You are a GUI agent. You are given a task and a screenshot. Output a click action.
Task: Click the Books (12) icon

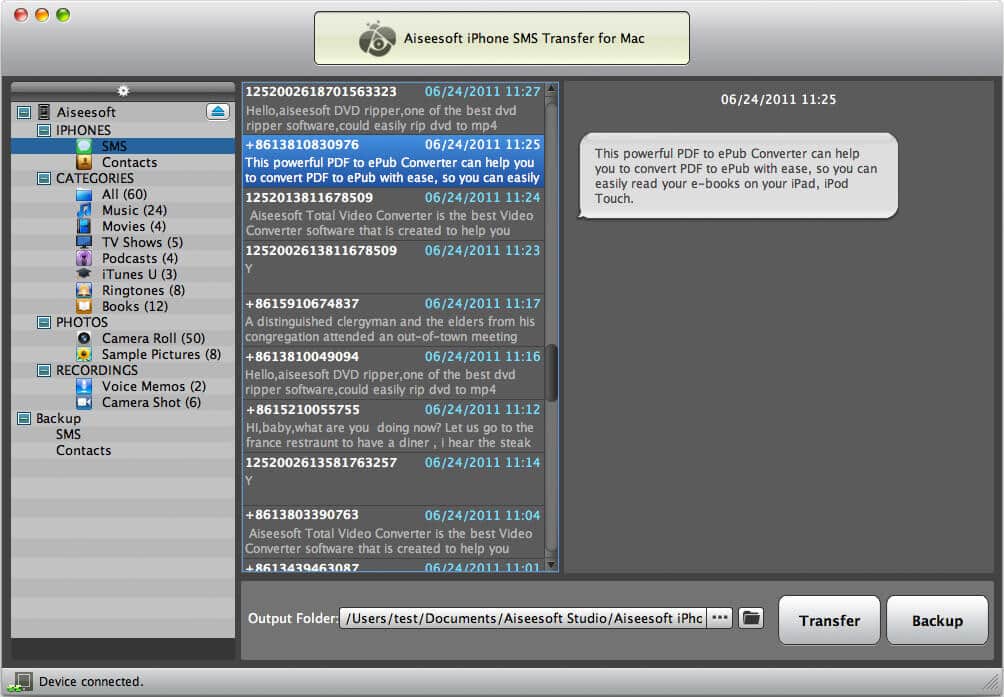pos(84,306)
